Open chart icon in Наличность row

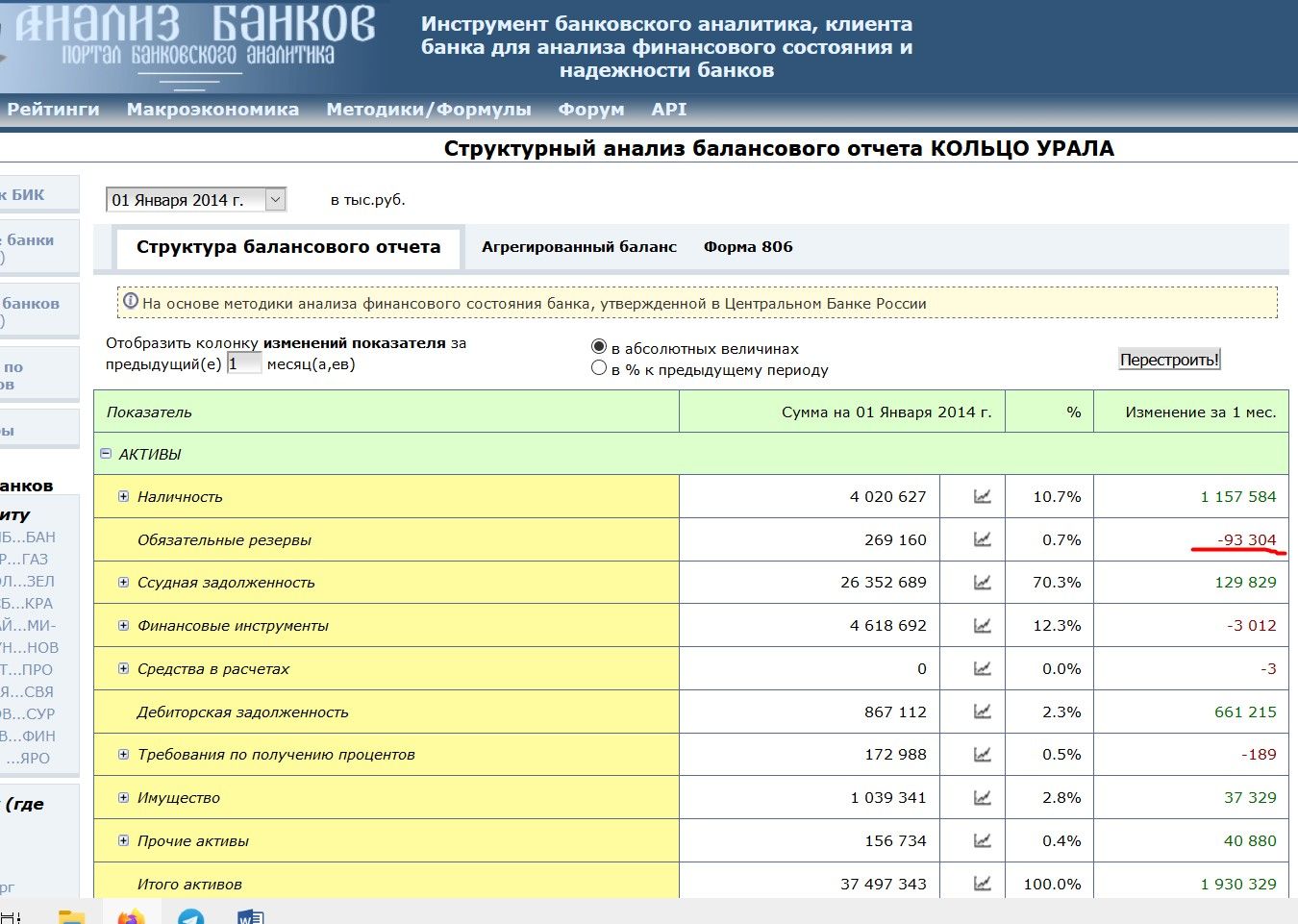pyautogui.click(x=982, y=497)
